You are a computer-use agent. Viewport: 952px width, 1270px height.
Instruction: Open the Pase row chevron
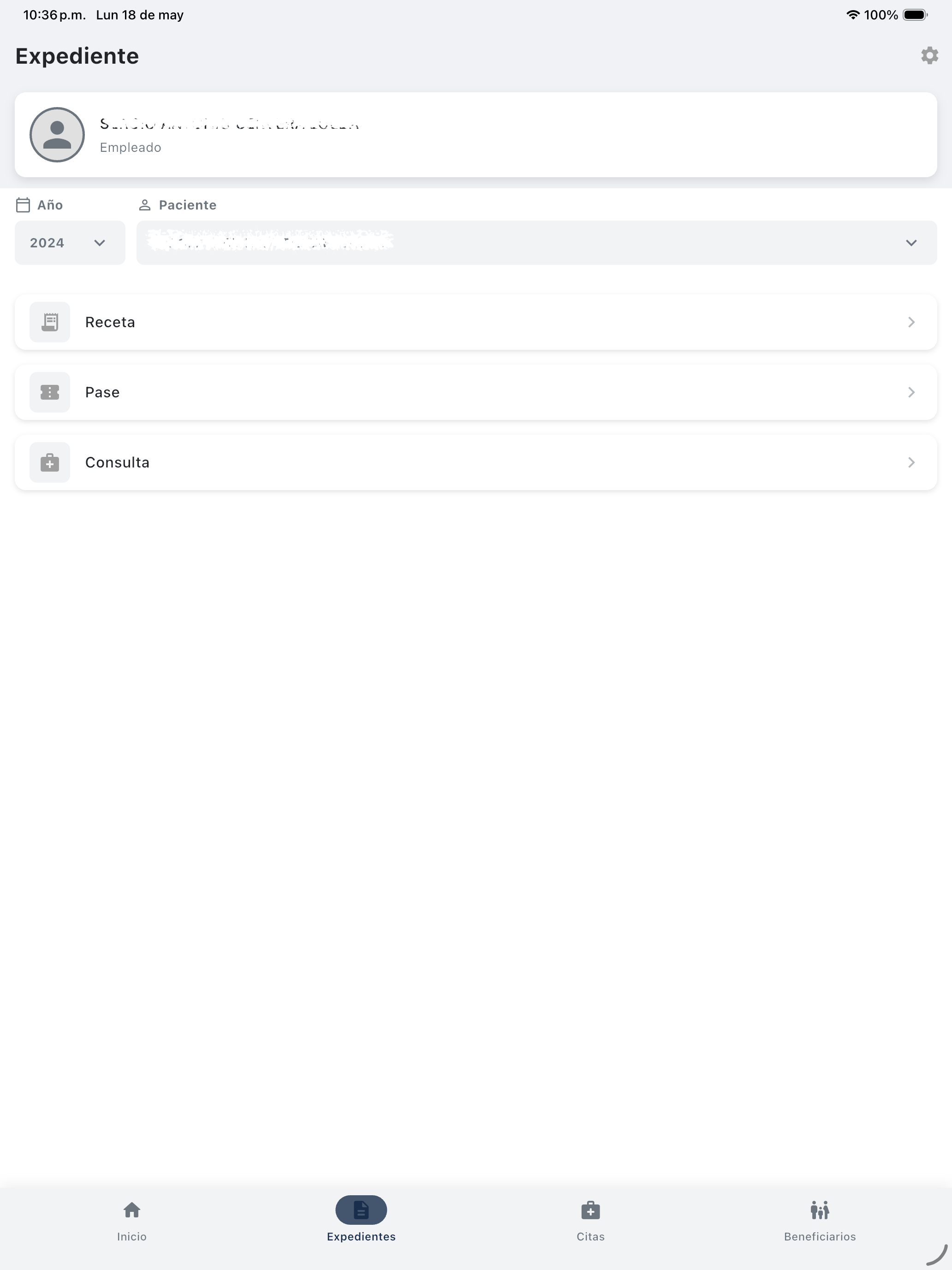(911, 392)
